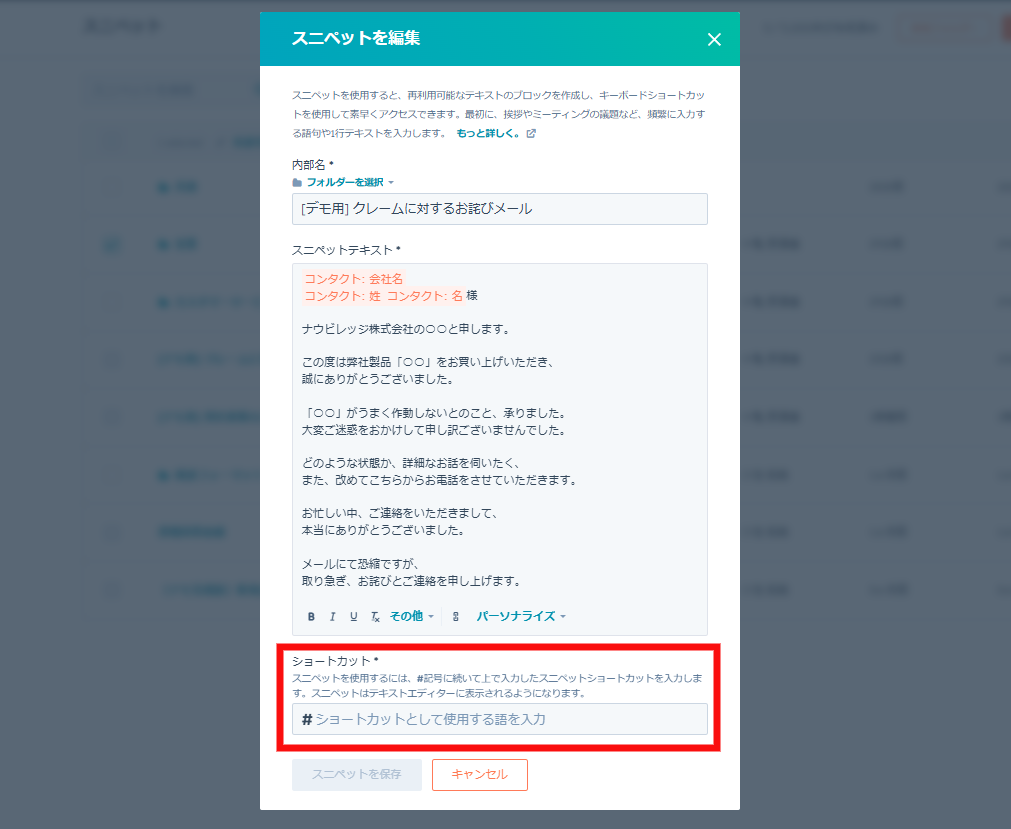Image resolution: width=1011 pixels, height=829 pixels.
Task: Click the line 誠にありがとうございました。
Action: tap(379, 379)
